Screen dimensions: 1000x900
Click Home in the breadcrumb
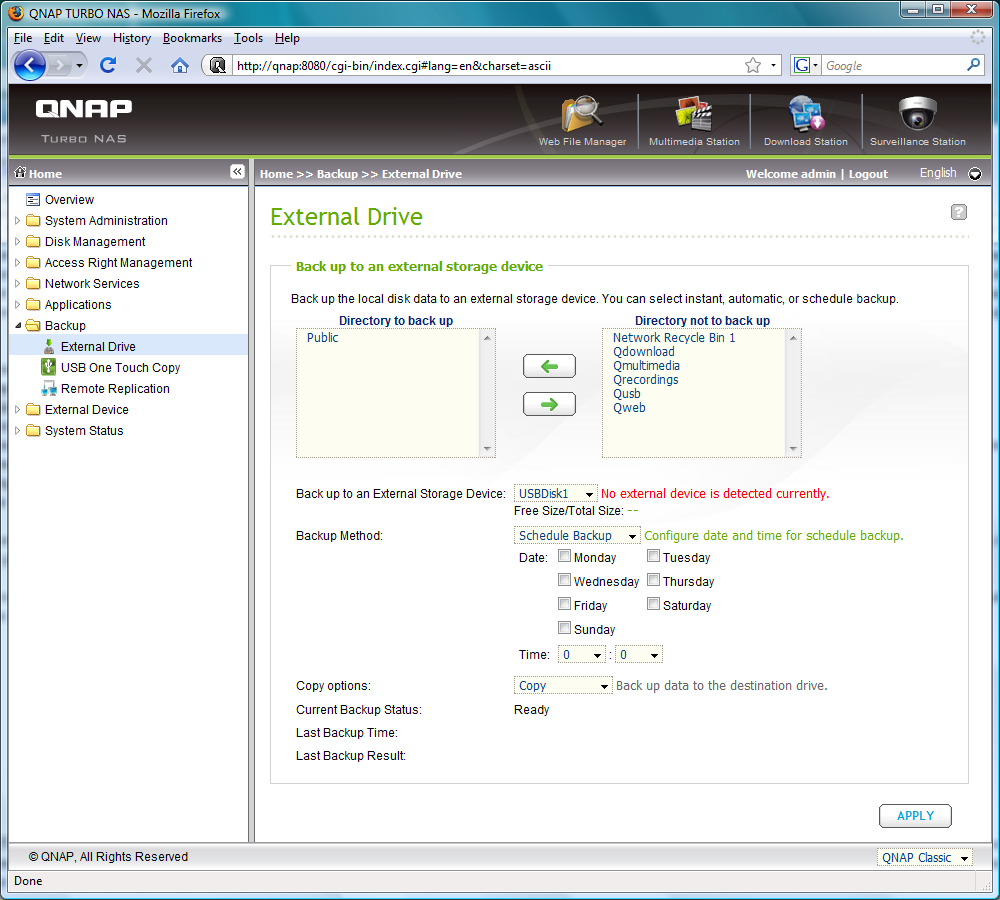click(276, 174)
